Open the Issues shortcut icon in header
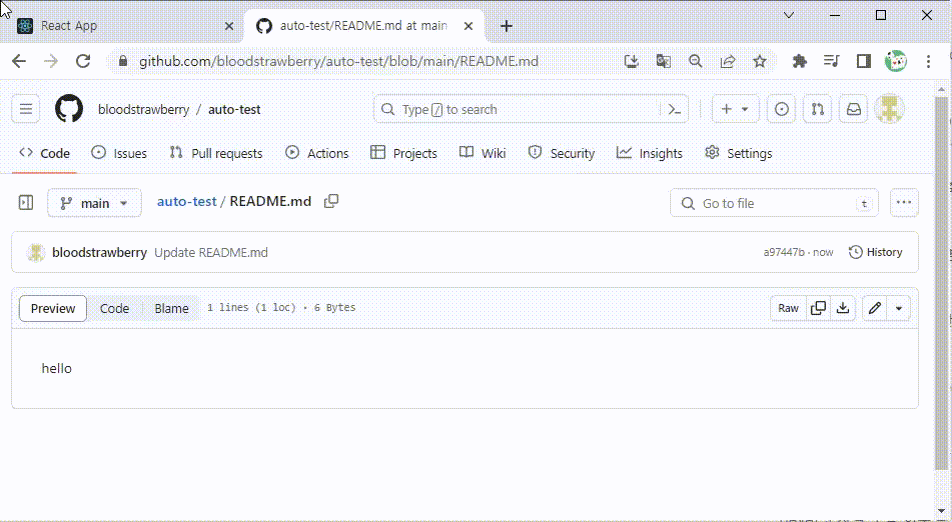952x522 pixels. tap(781, 109)
